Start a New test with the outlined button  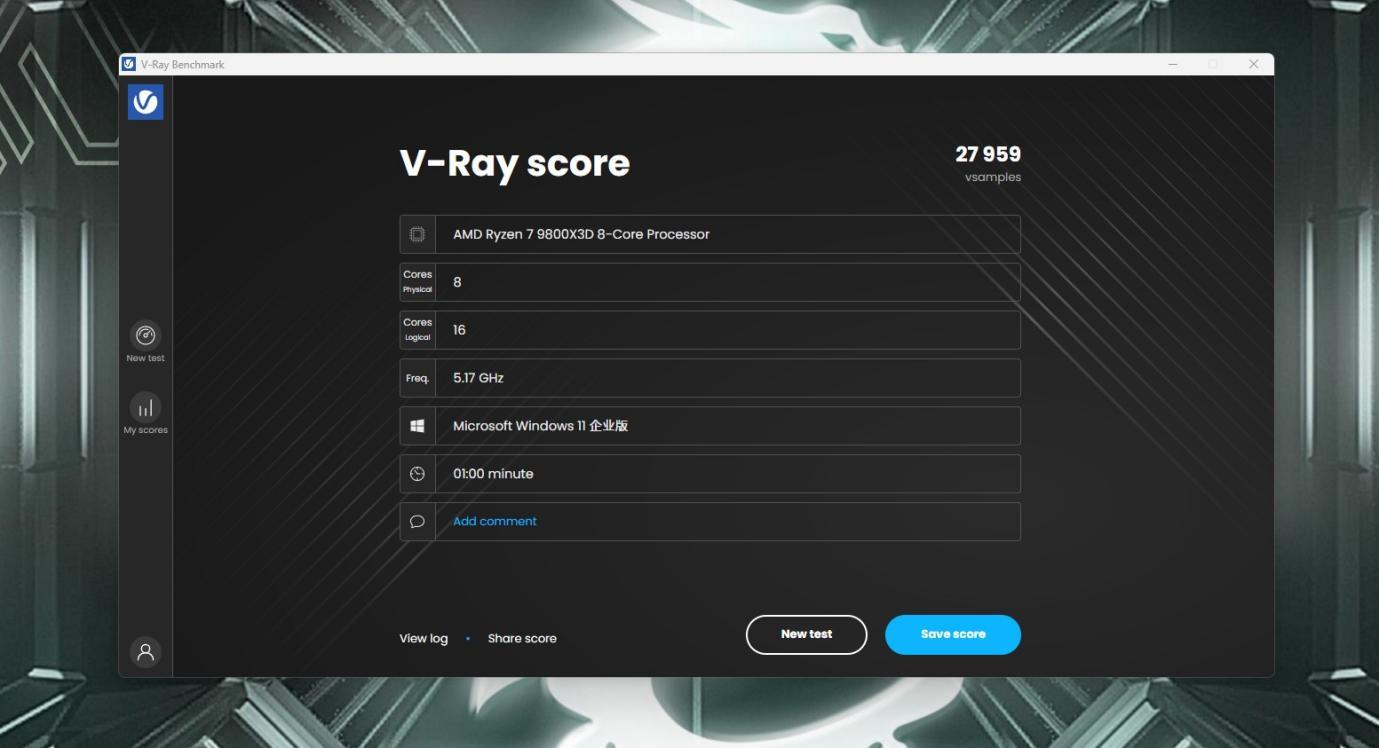coord(806,635)
